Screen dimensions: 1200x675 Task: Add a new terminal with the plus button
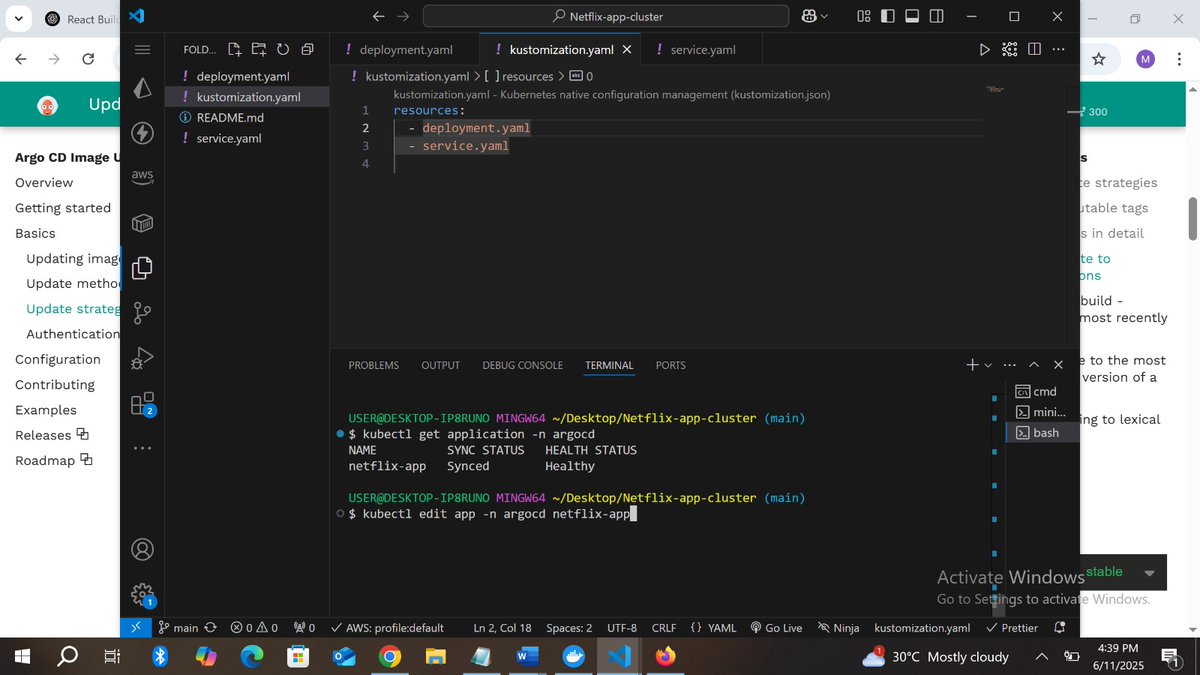coord(971,365)
